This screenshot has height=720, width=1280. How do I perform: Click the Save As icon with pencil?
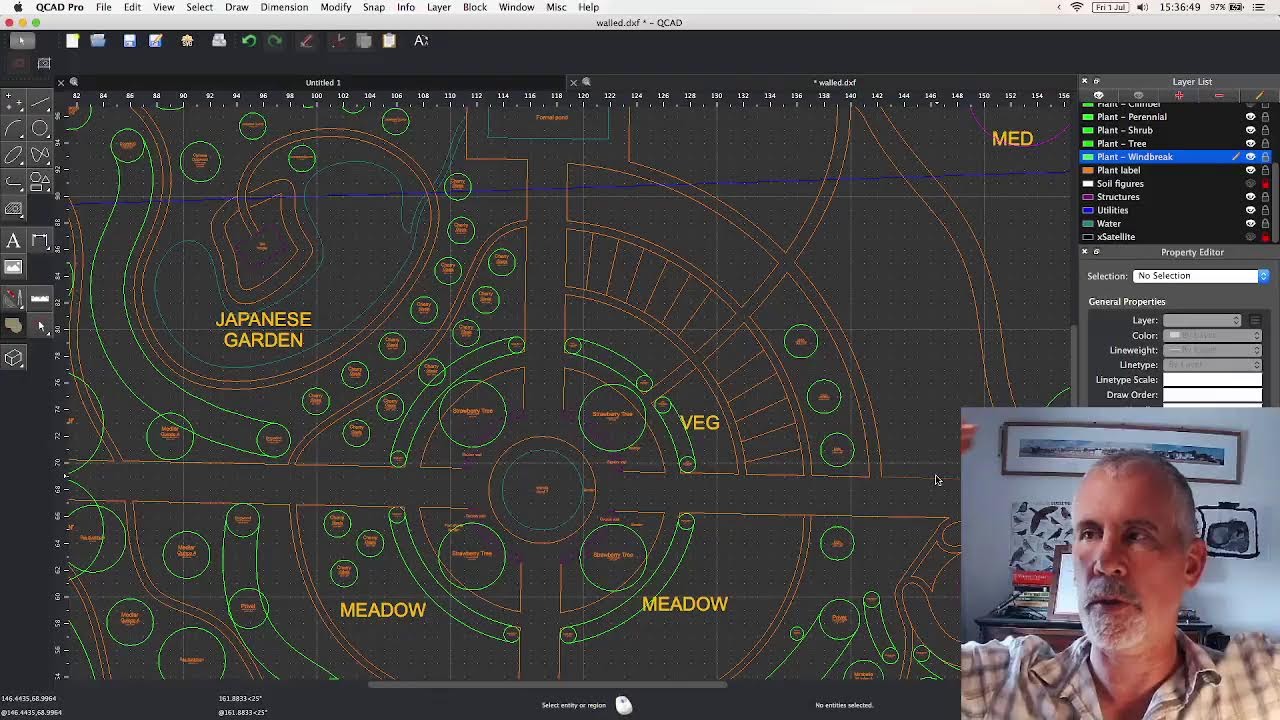[x=155, y=41]
